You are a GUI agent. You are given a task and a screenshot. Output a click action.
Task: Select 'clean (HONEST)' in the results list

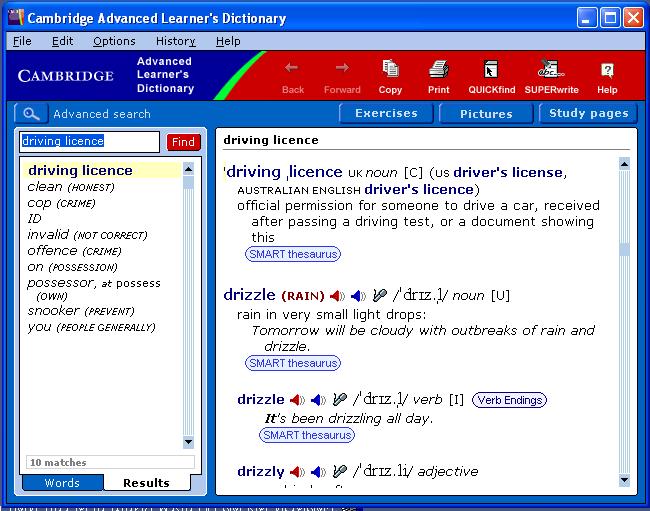pyautogui.click(x=70, y=187)
